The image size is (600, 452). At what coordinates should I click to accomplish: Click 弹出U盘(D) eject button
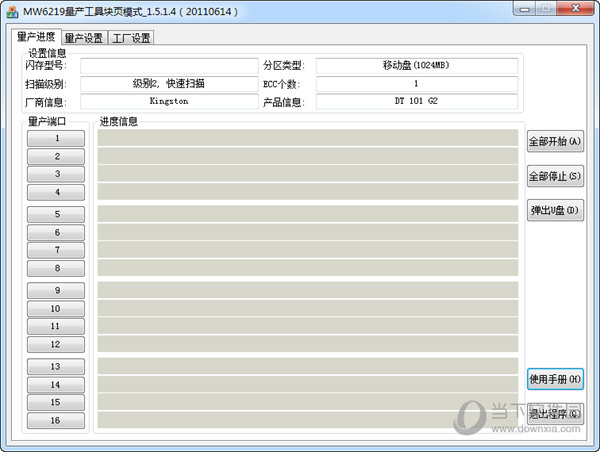tap(555, 210)
